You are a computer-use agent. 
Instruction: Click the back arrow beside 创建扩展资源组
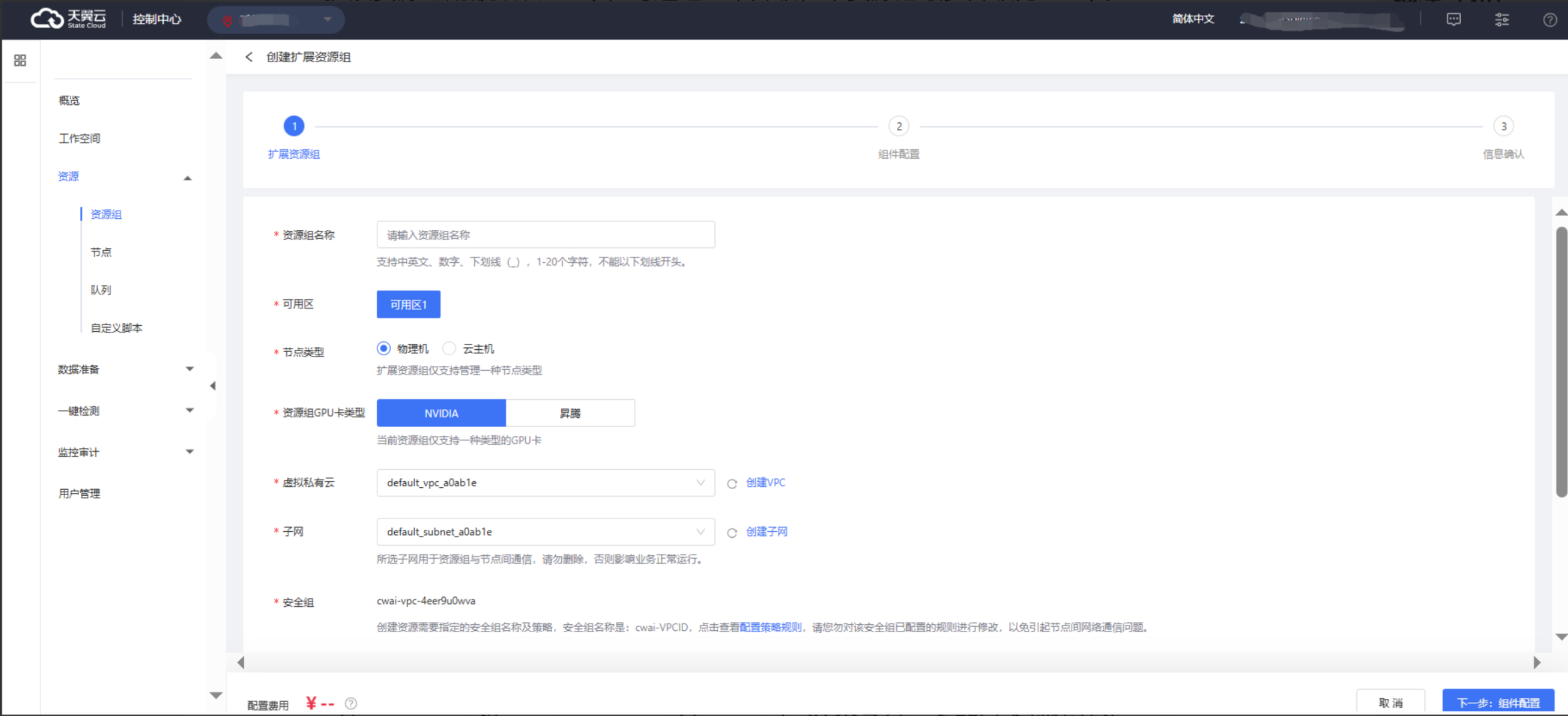tap(248, 57)
